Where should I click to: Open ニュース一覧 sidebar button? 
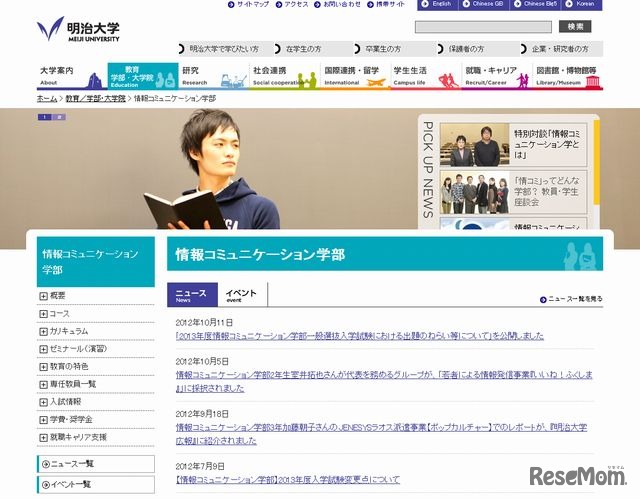point(96,464)
